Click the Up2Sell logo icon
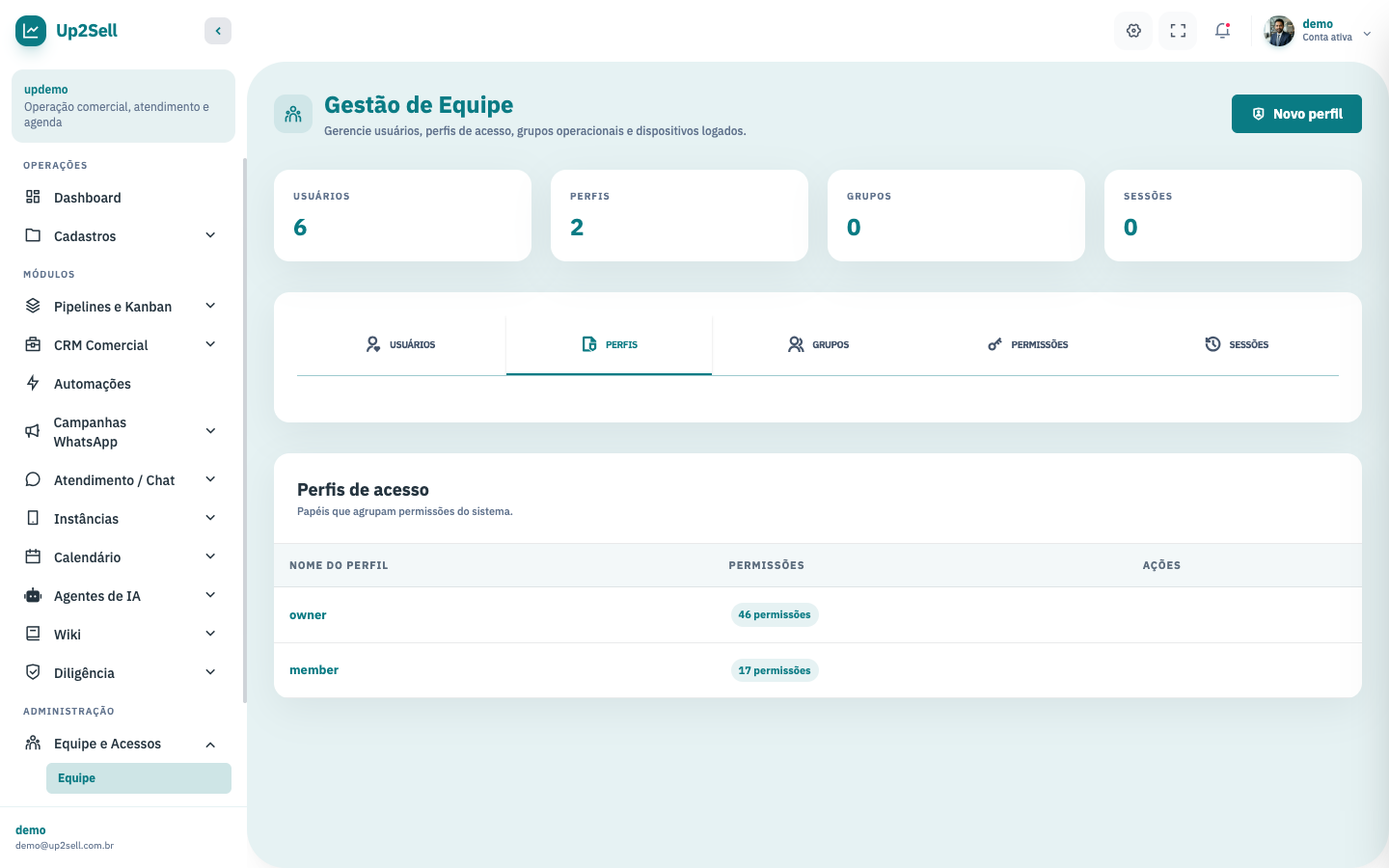This screenshot has height=868, width=1389. [x=31, y=31]
